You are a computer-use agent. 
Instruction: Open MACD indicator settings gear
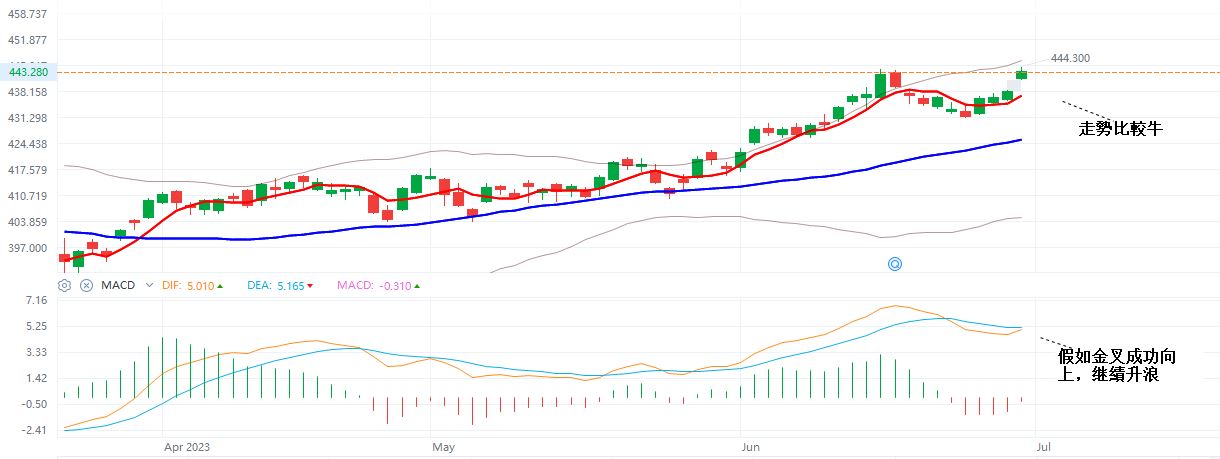pos(64,285)
